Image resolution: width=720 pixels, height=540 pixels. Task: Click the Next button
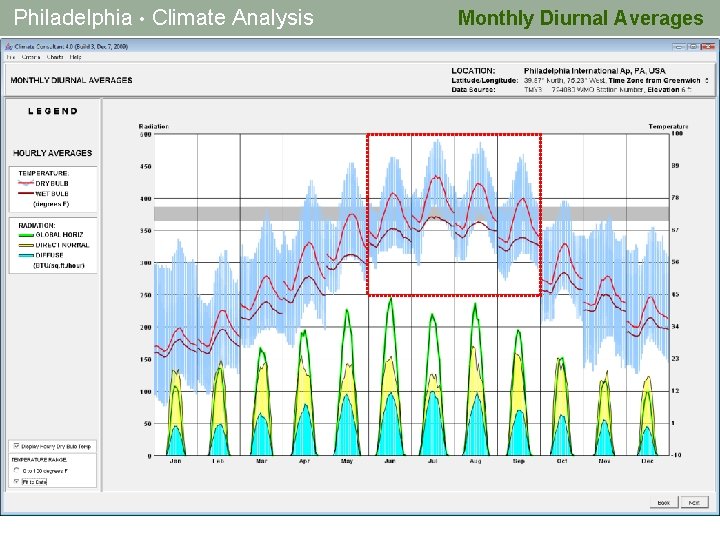(x=694, y=503)
